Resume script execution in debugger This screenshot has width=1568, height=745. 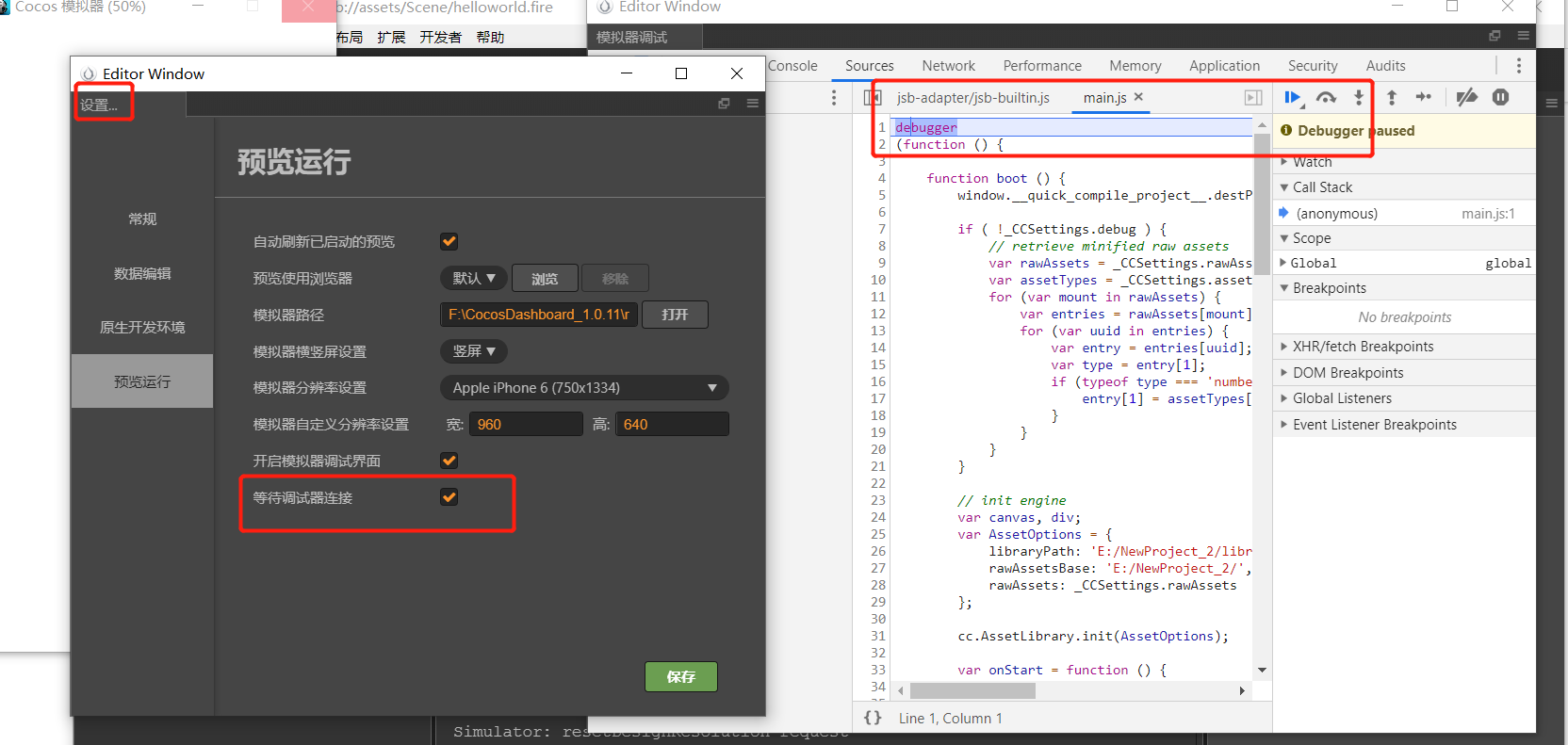[x=1292, y=97]
